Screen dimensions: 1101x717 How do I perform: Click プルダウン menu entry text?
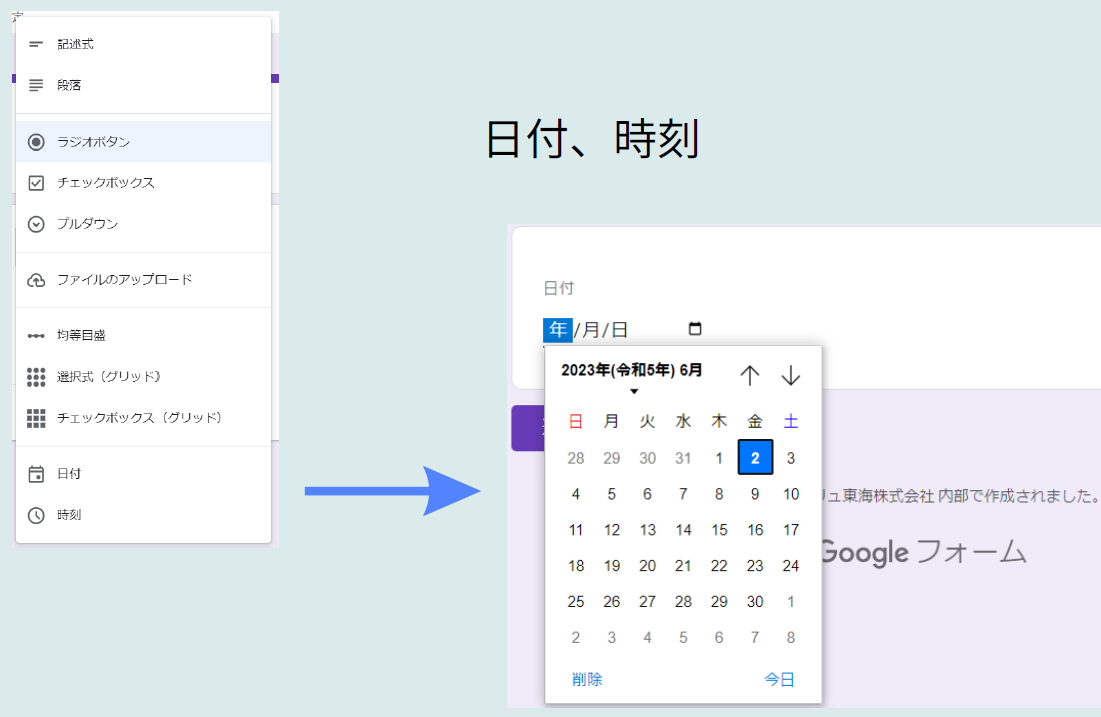click(87, 223)
